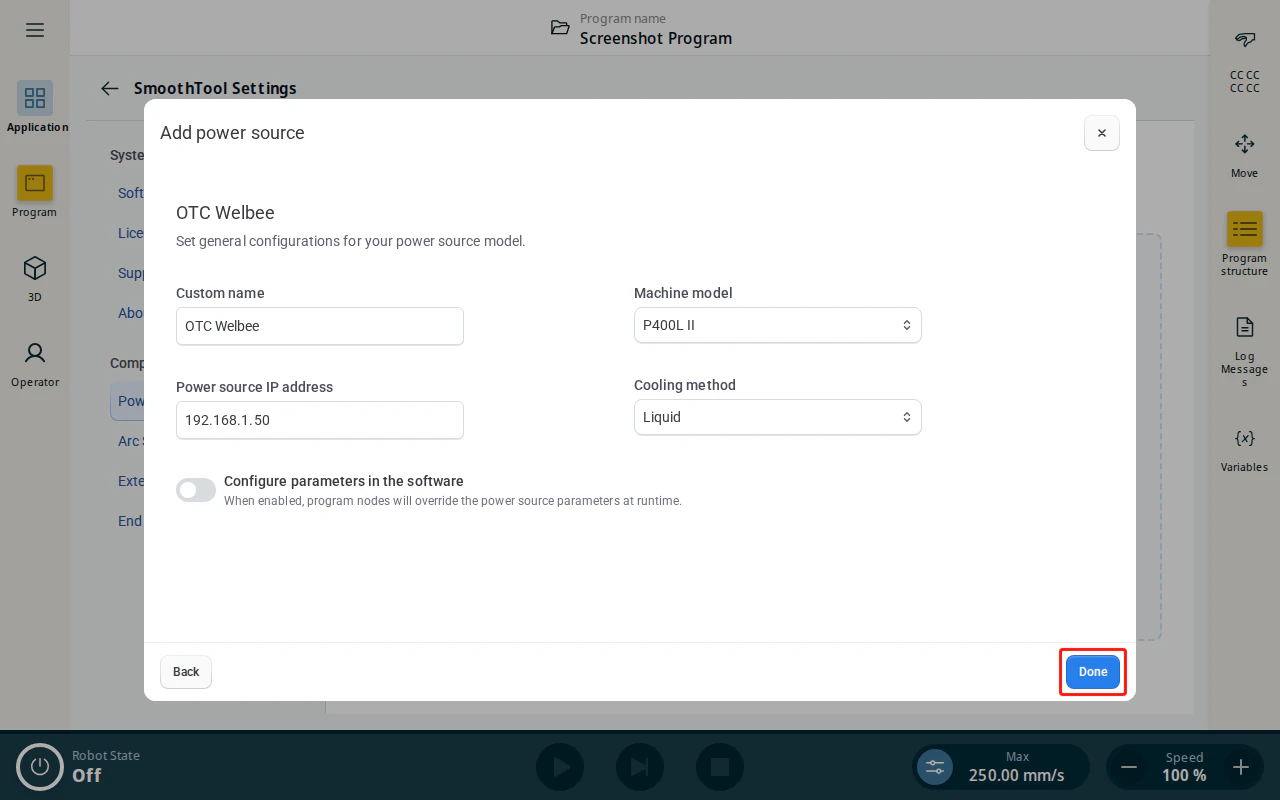The height and width of the screenshot is (800, 1280).
Task: Enable Configure parameters in the software
Action: click(x=196, y=490)
